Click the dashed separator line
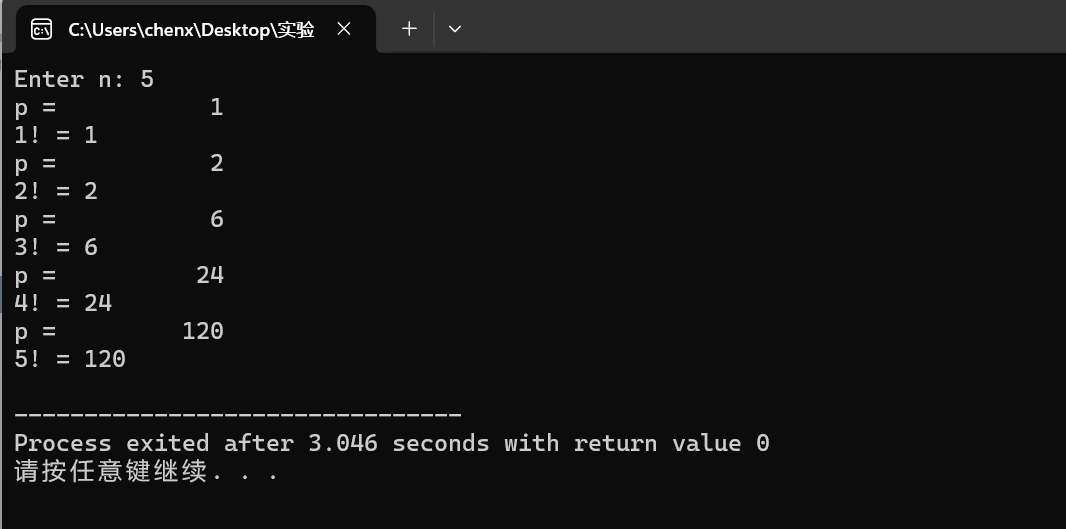Screen dimensions: 1066x529 click(238, 414)
